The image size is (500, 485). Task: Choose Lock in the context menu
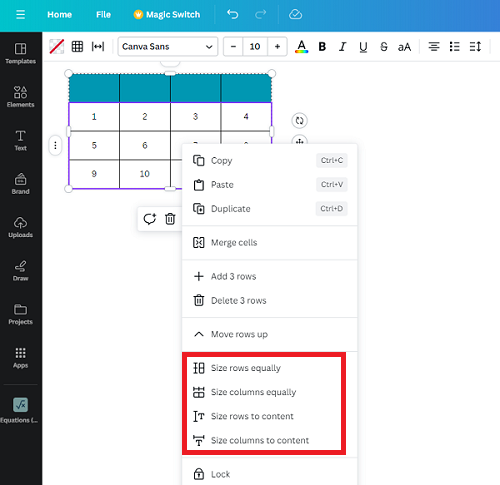[270, 474]
